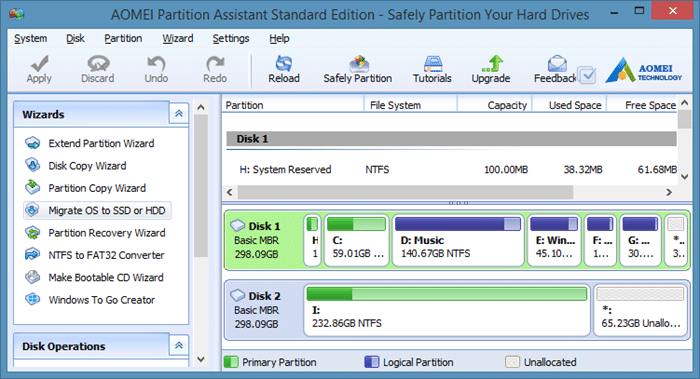Click the Logical Partition legend swatch
The height and width of the screenshot is (379, 700).
[x=371, y=362]
